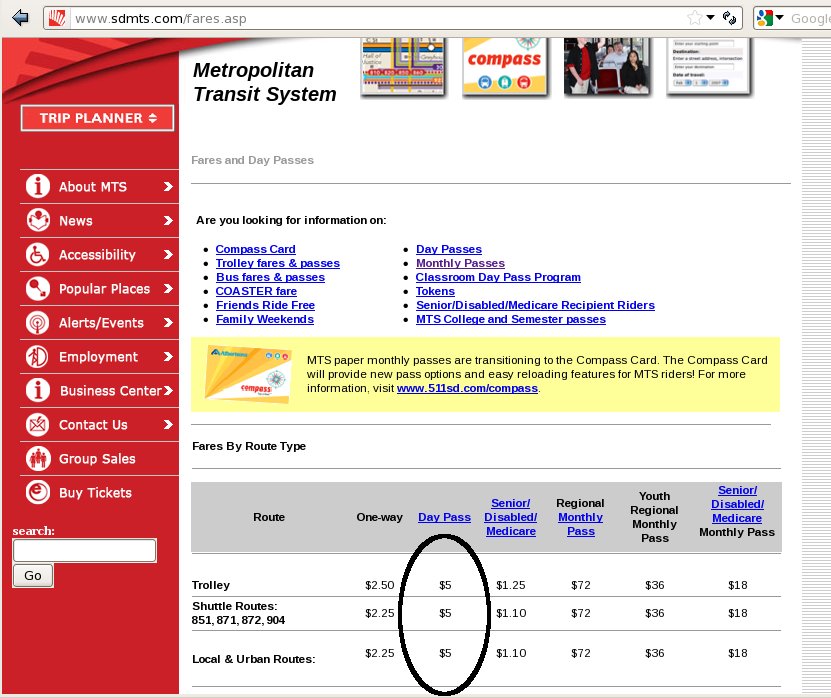Open About MTS menu item
The height and width of the screenshot is (698, 831).
click(x=93, y=187)
